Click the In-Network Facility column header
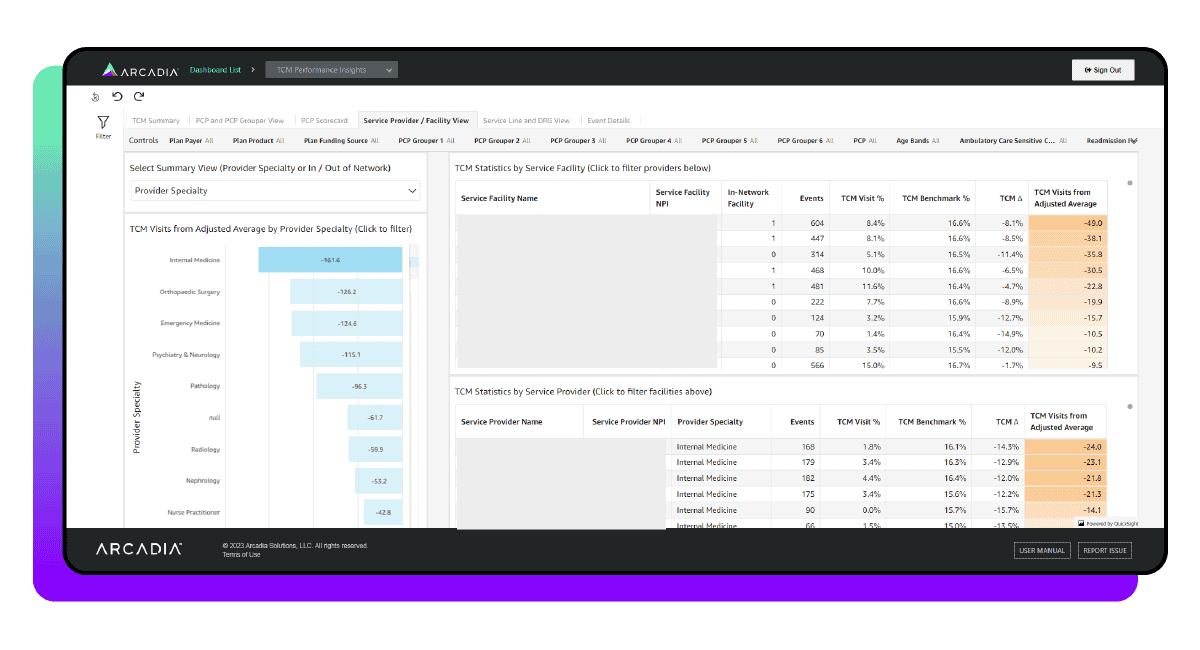The image size is (1200, 650). [746, 198]
